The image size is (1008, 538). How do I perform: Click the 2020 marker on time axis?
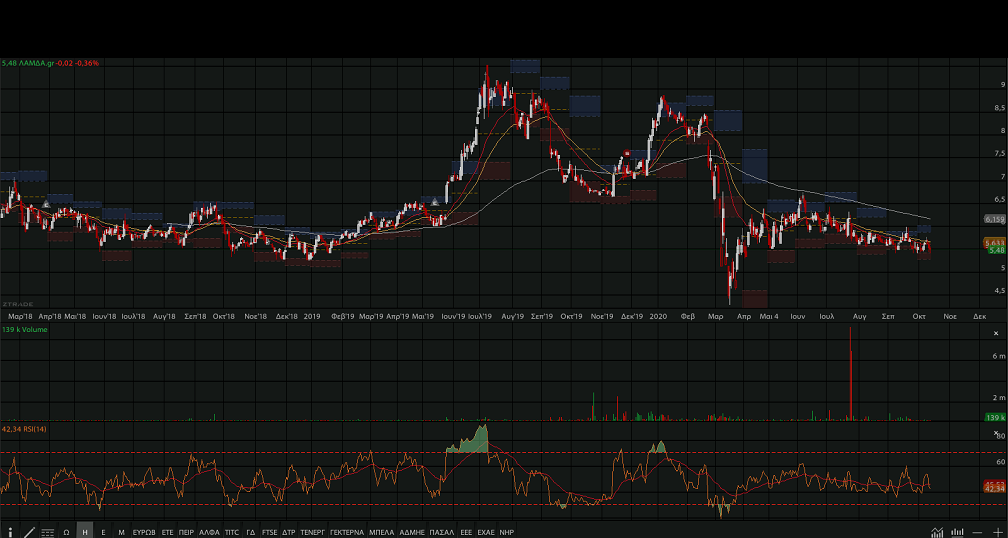[x=658, y=315]
